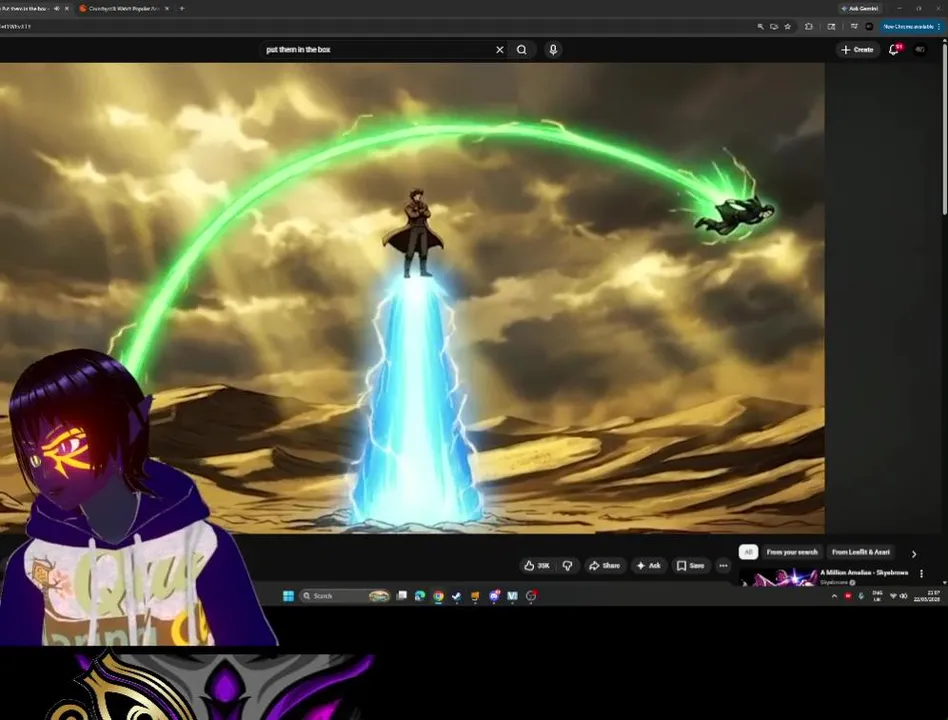Save the video to a playlist

tap(690, 565)
